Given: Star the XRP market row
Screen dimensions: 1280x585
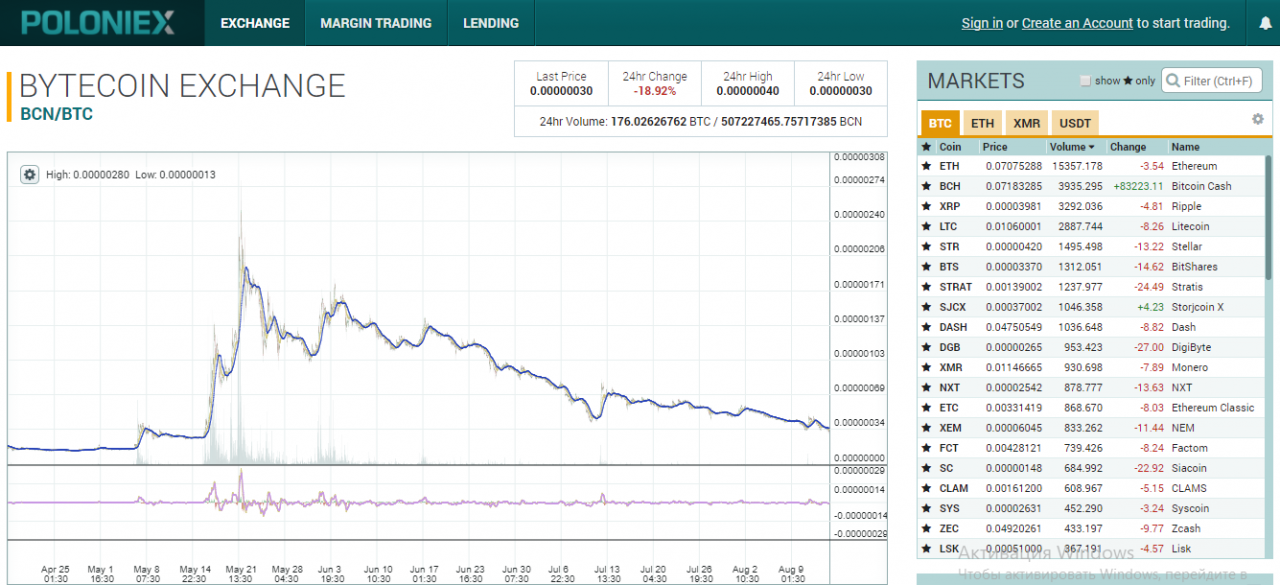Looking at the screenshot, I should pos(926,206).
